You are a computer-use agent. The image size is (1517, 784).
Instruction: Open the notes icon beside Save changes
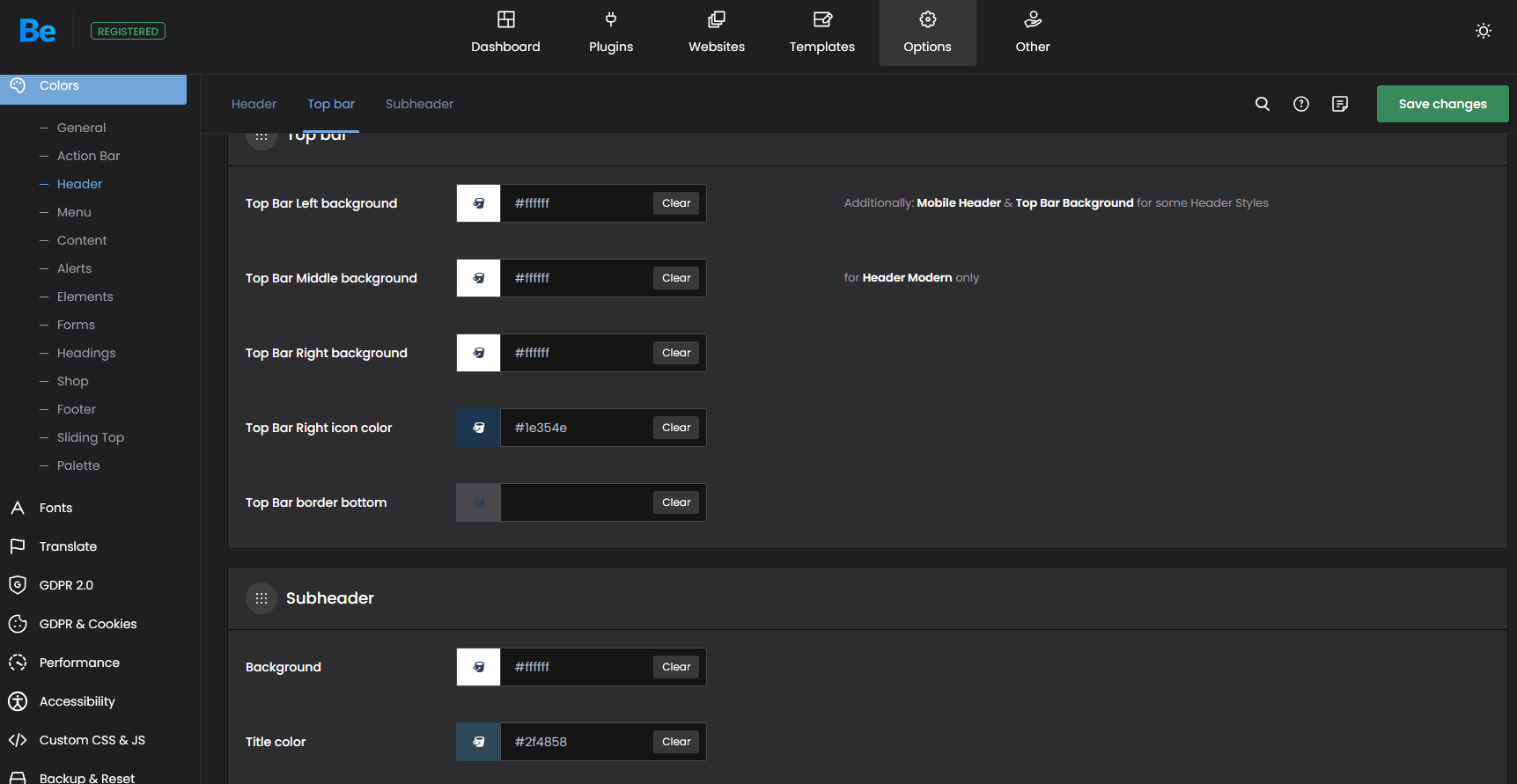tap(1339, 104)
